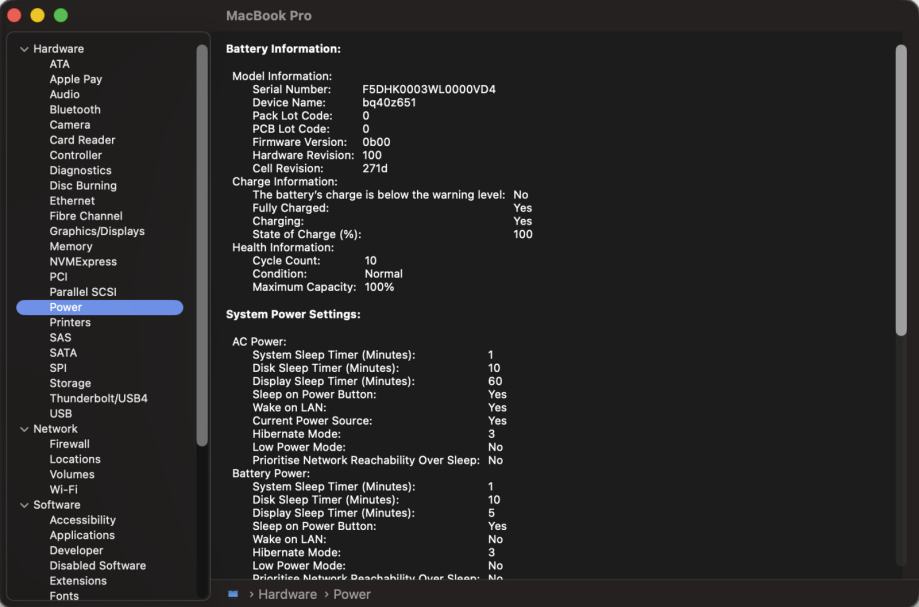
Task: Click the sidebar scrollbar thumb
Action: tap(202, 245)
